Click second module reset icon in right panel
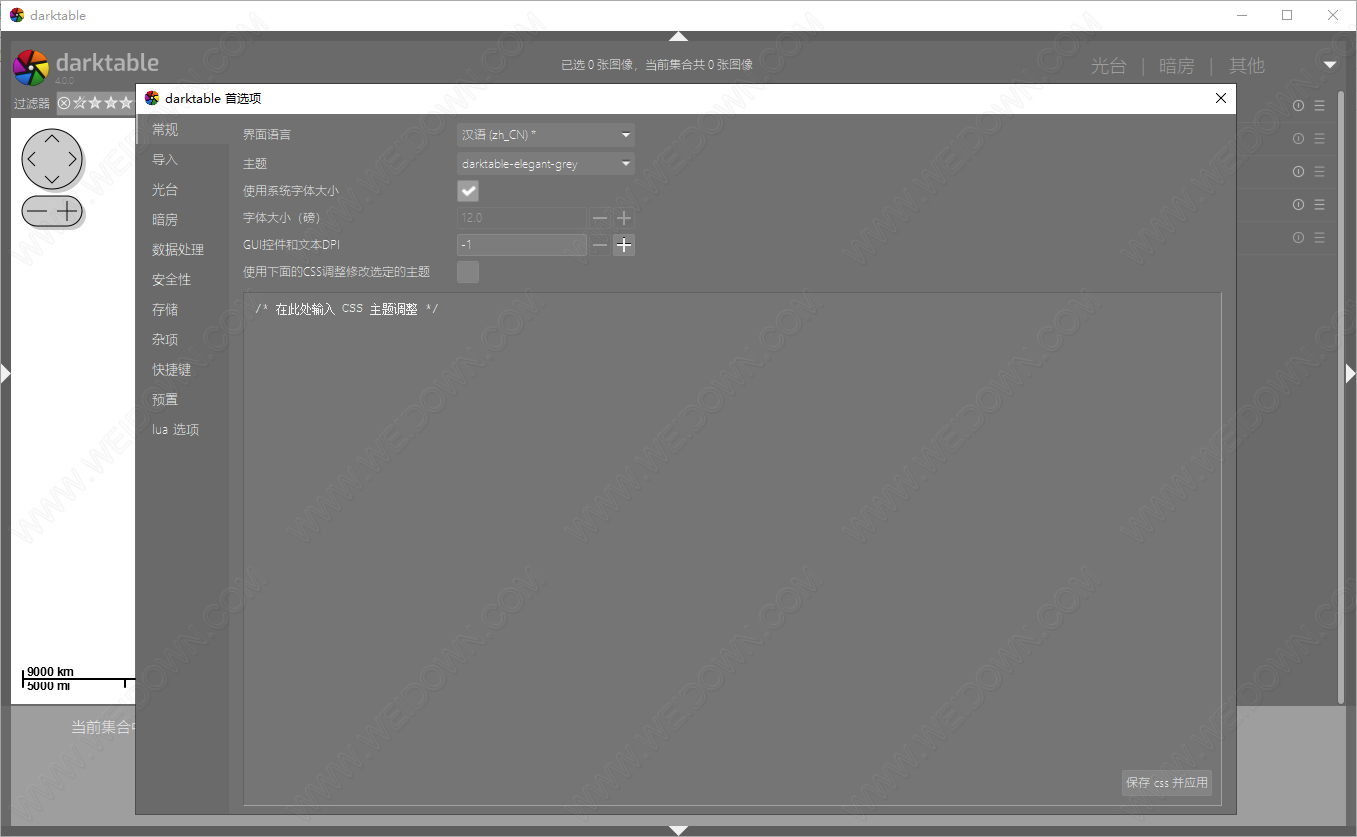Image resolution: width=1357 pixels, height=837 pixels. coord(1298,138)
